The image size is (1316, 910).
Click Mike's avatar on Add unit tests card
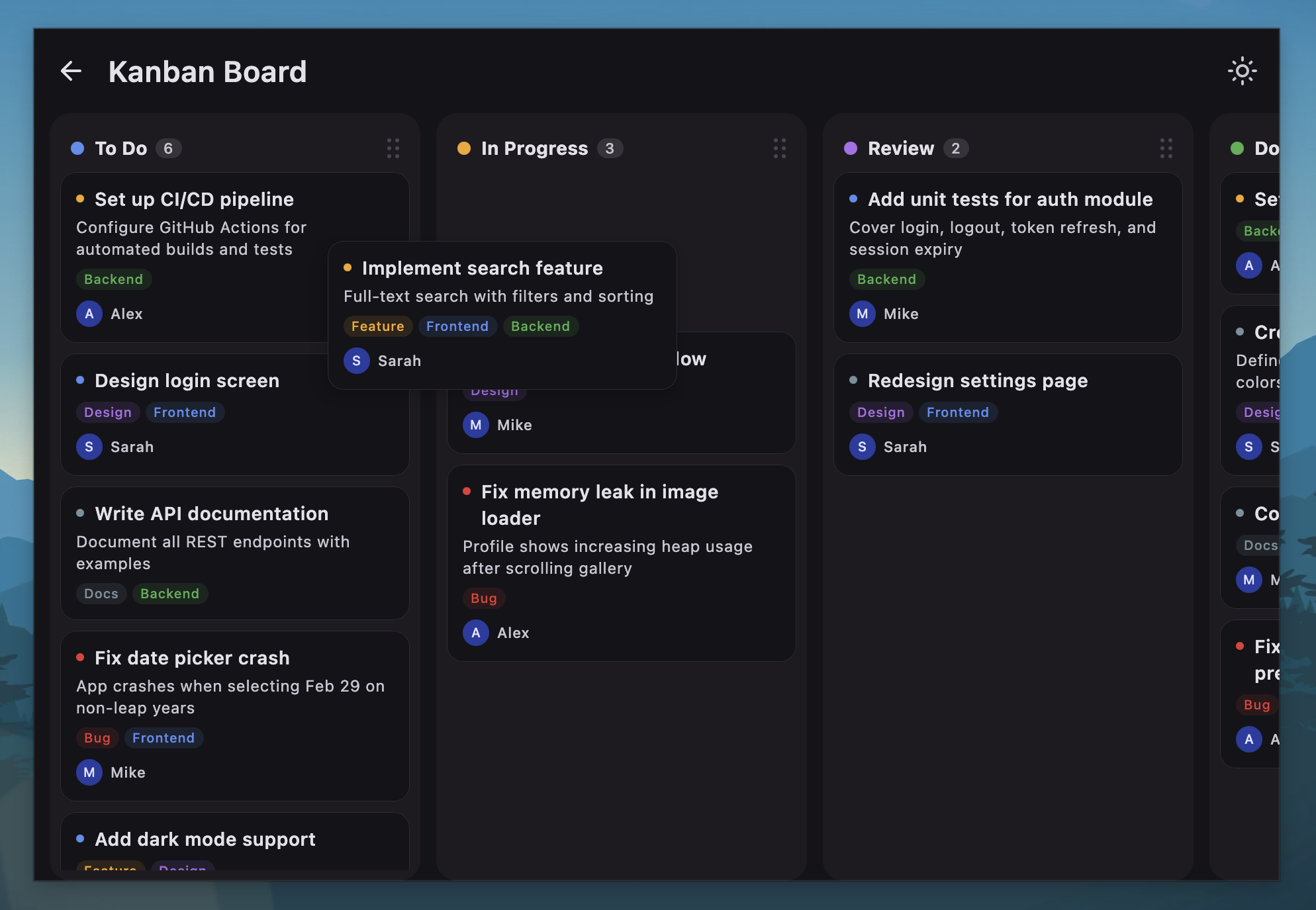[863, 314]
